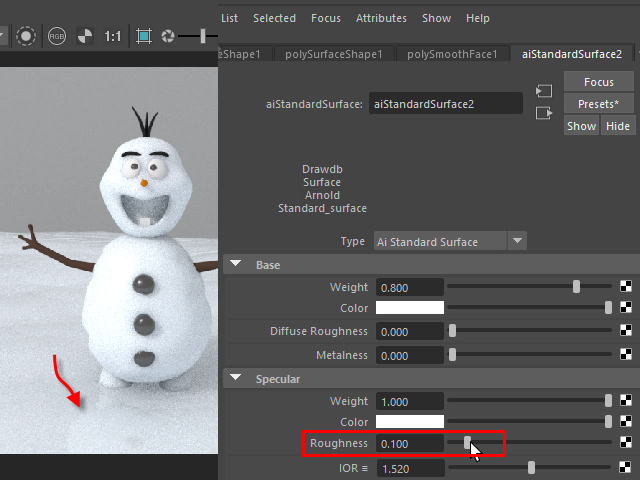Click the dashed circle isolate icon
This screenshot has height=480, width=640.
pos(27,36)
